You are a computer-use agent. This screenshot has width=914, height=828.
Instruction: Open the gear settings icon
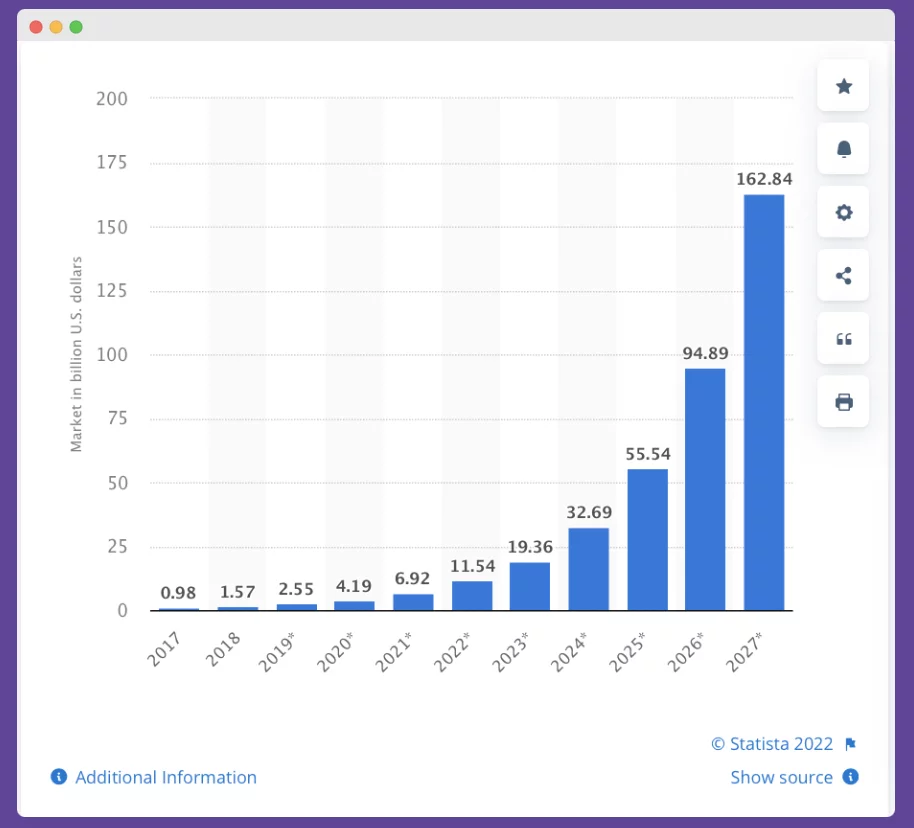tap(843, 212)
